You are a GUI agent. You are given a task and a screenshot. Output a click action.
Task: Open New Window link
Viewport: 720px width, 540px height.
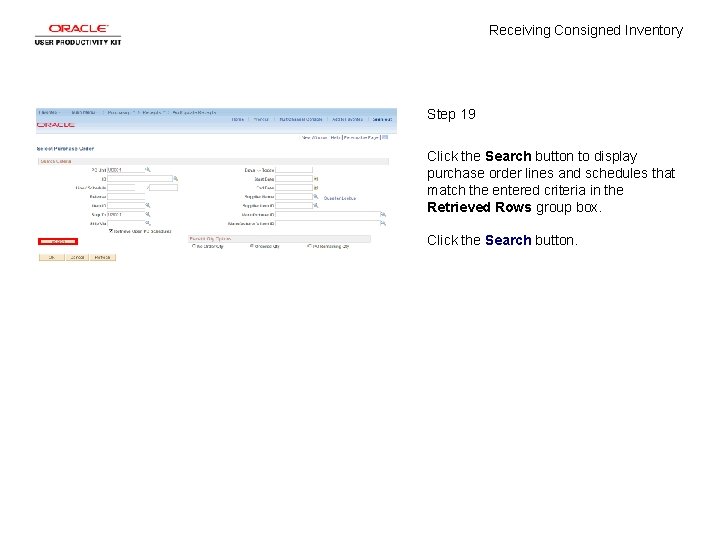coord(314,137)
